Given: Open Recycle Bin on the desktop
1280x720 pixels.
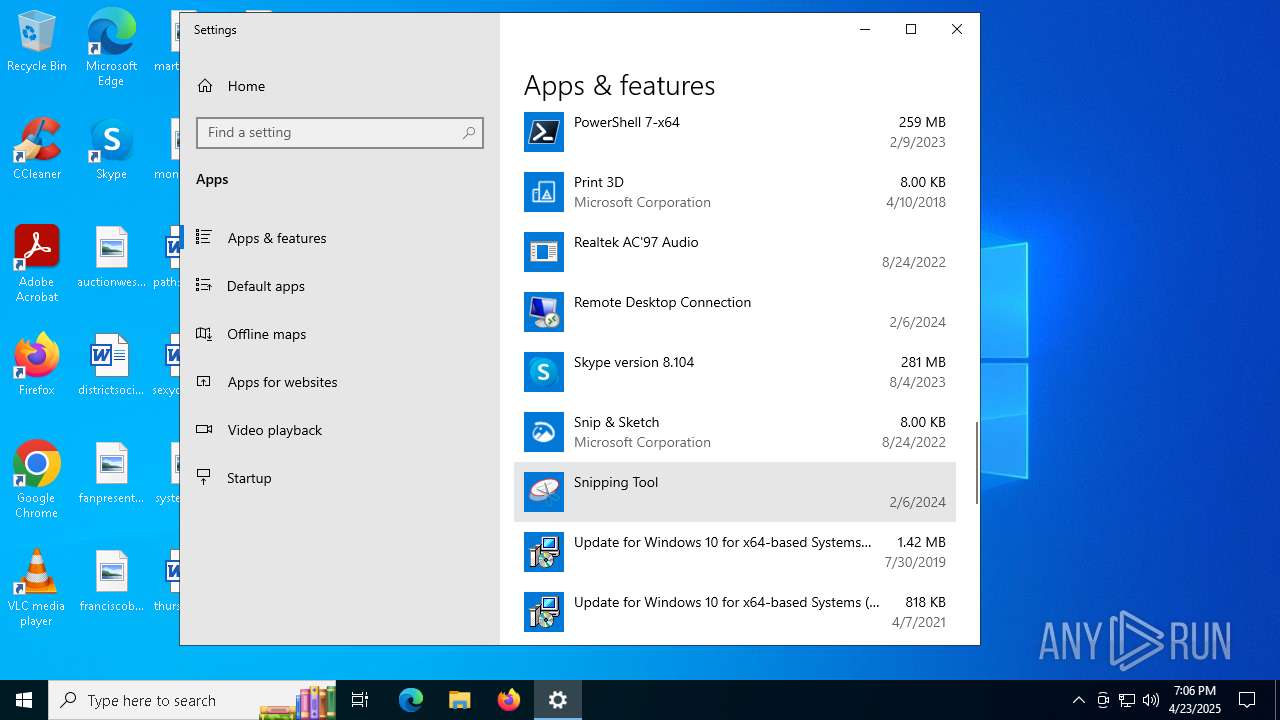Looking at the screenshot, I should click(x=37, y=42).
